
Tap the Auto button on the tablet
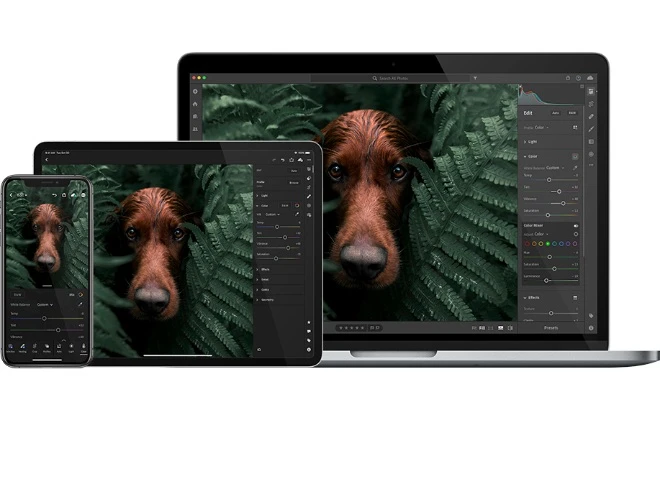tap(294, 171)
